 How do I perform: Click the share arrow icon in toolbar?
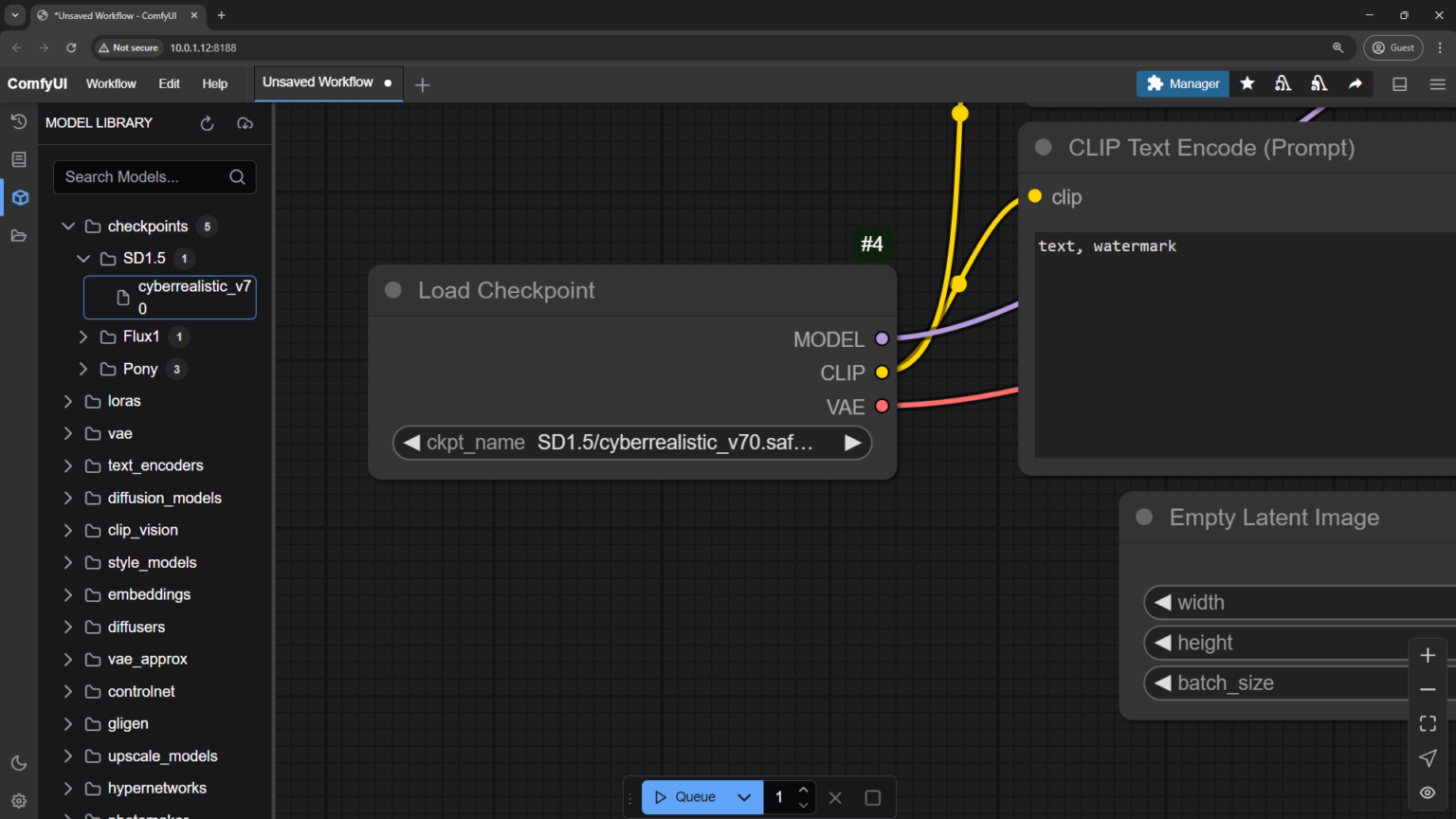1356,84
